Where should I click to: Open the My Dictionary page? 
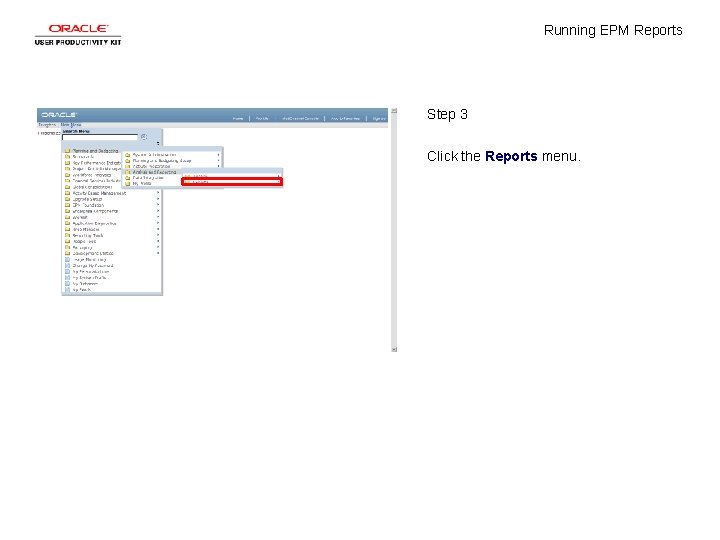85,284
